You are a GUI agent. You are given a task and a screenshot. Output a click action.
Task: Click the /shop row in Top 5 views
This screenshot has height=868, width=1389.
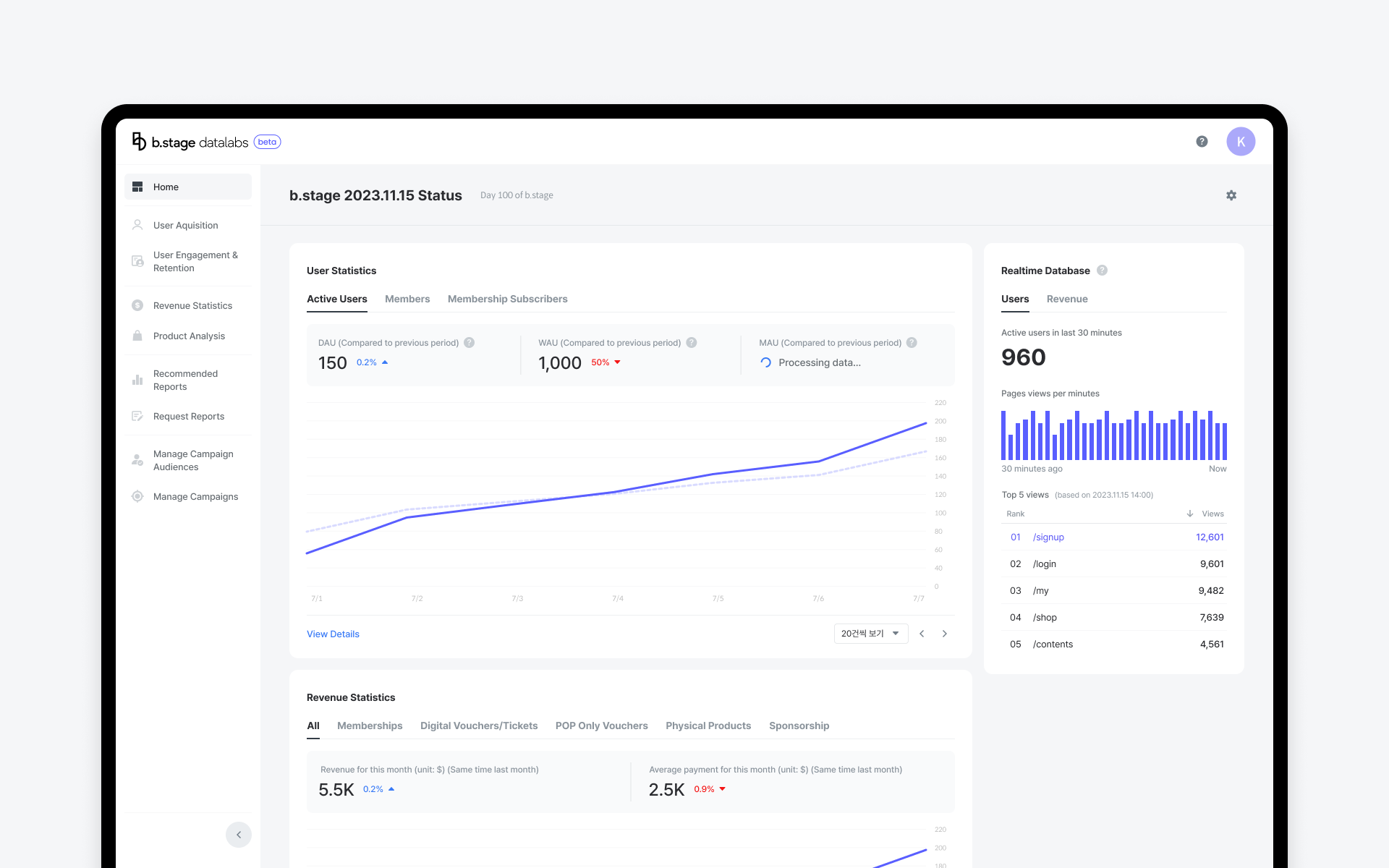[x=1114, y=617]
